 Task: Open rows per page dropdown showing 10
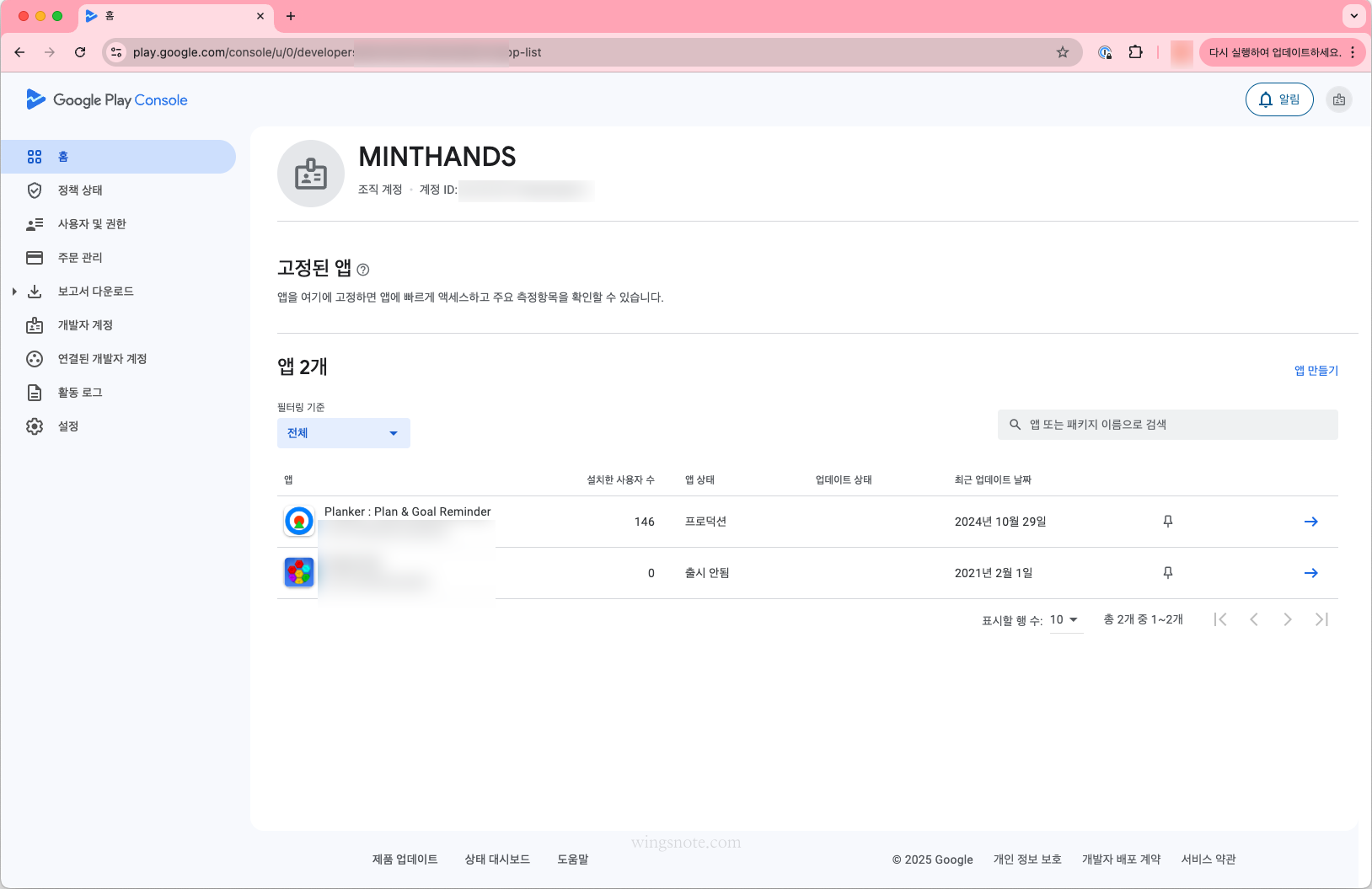[1065, 620]
